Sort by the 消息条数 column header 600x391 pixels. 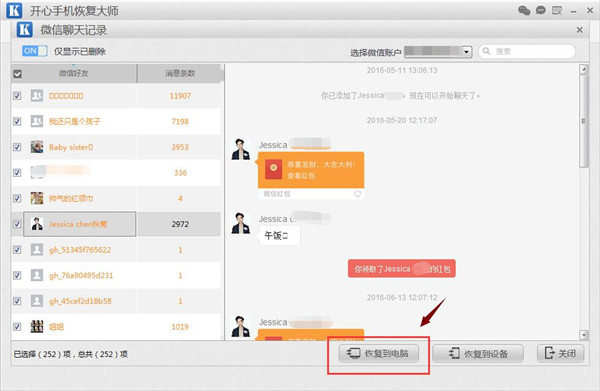(x=180, y=73)
